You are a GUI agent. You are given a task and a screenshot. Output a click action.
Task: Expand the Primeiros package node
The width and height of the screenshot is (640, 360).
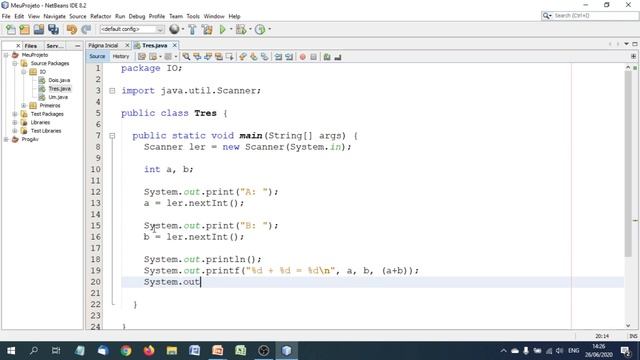(24, 105)
